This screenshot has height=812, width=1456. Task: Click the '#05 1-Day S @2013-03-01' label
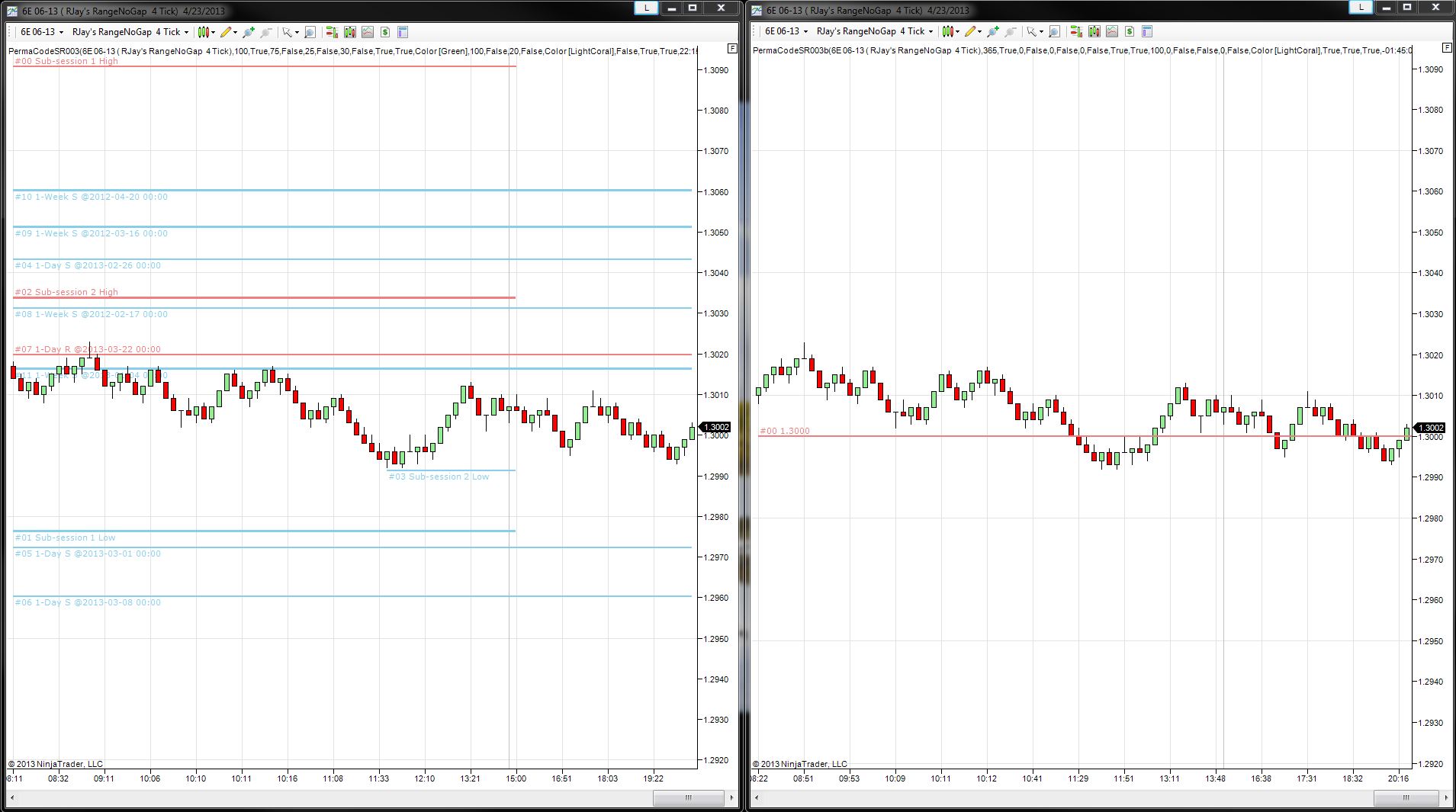click(88, 554)
